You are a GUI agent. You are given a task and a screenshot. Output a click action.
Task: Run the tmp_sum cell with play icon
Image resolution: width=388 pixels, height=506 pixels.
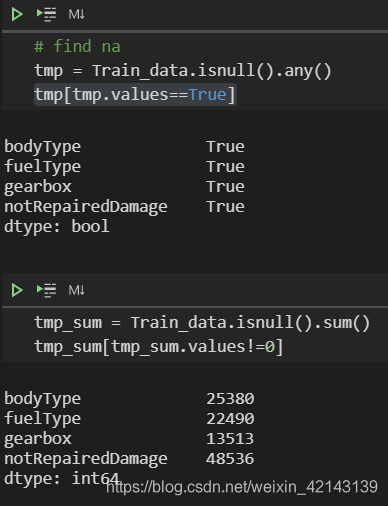pyautogui.click(x=17, y=290)
